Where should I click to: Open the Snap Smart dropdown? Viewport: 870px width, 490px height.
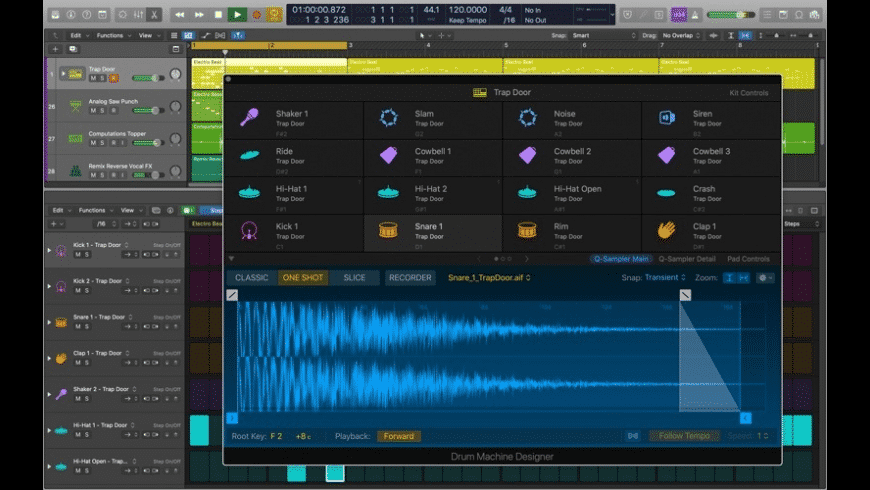click(x=604, y=36)
